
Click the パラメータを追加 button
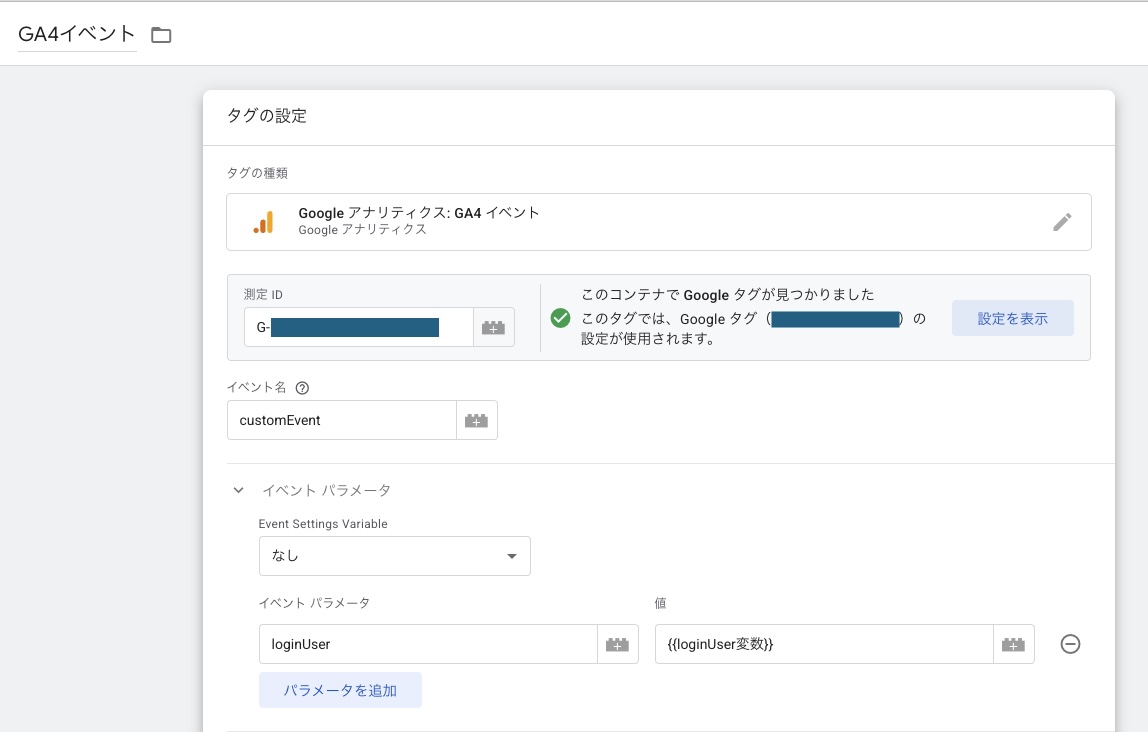point(340,690)
